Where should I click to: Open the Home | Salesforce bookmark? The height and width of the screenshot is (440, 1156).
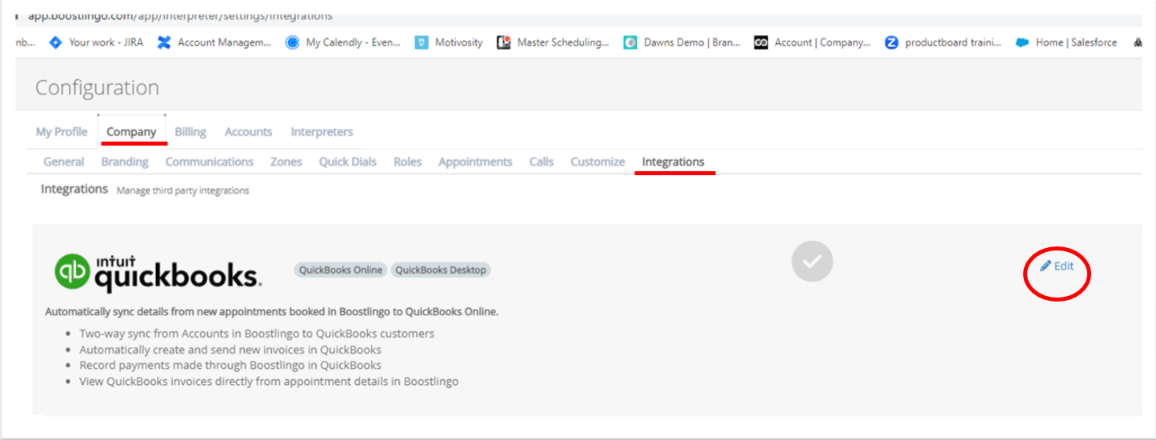coord(1066,43)
